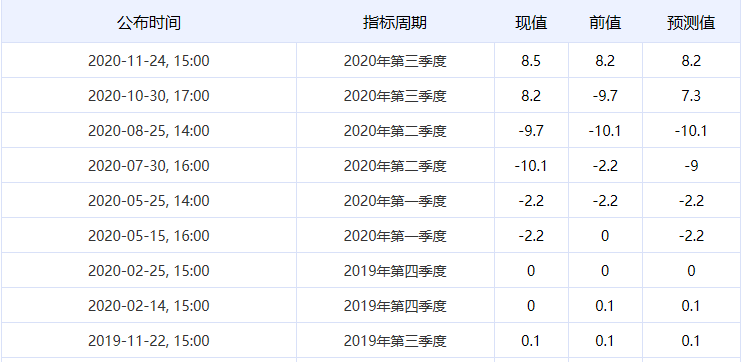This screenshot has height=362, width=745.
Task: Click the 预测值 0.1 in the 2020-02-14 row
Action: tap(691, 305)
